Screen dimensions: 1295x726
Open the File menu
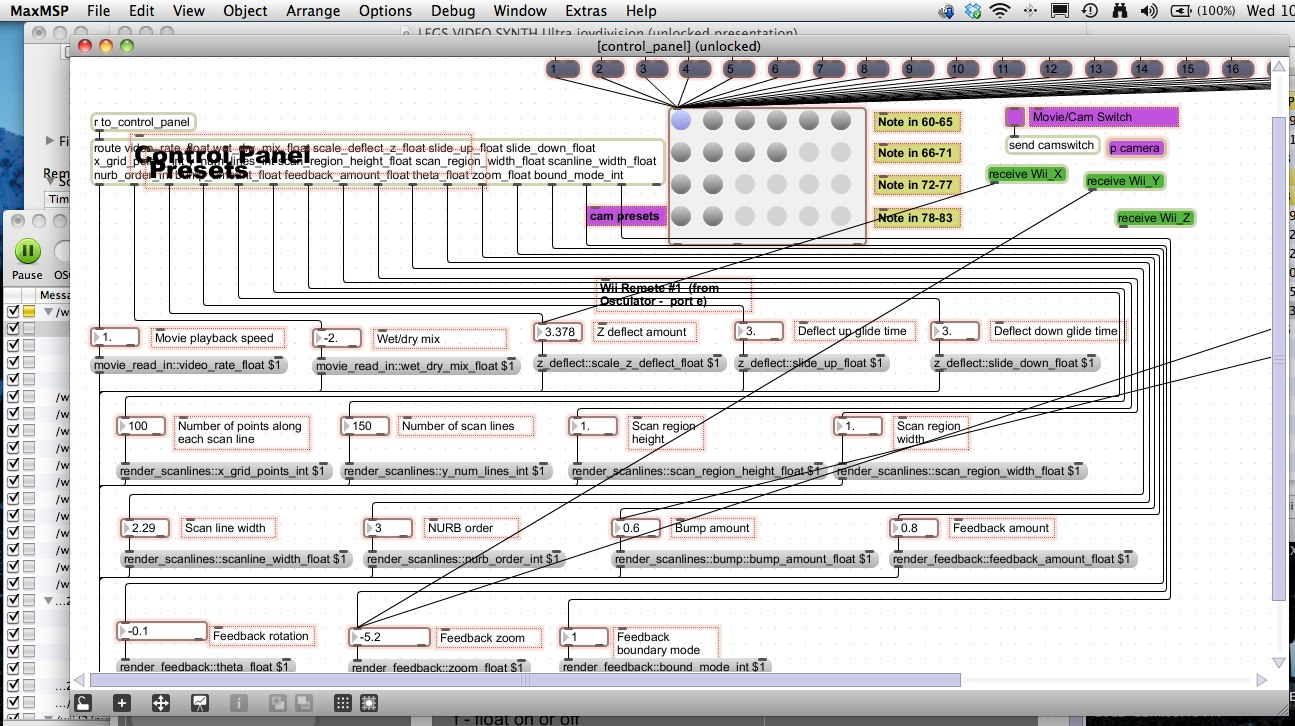click(98, 11)
